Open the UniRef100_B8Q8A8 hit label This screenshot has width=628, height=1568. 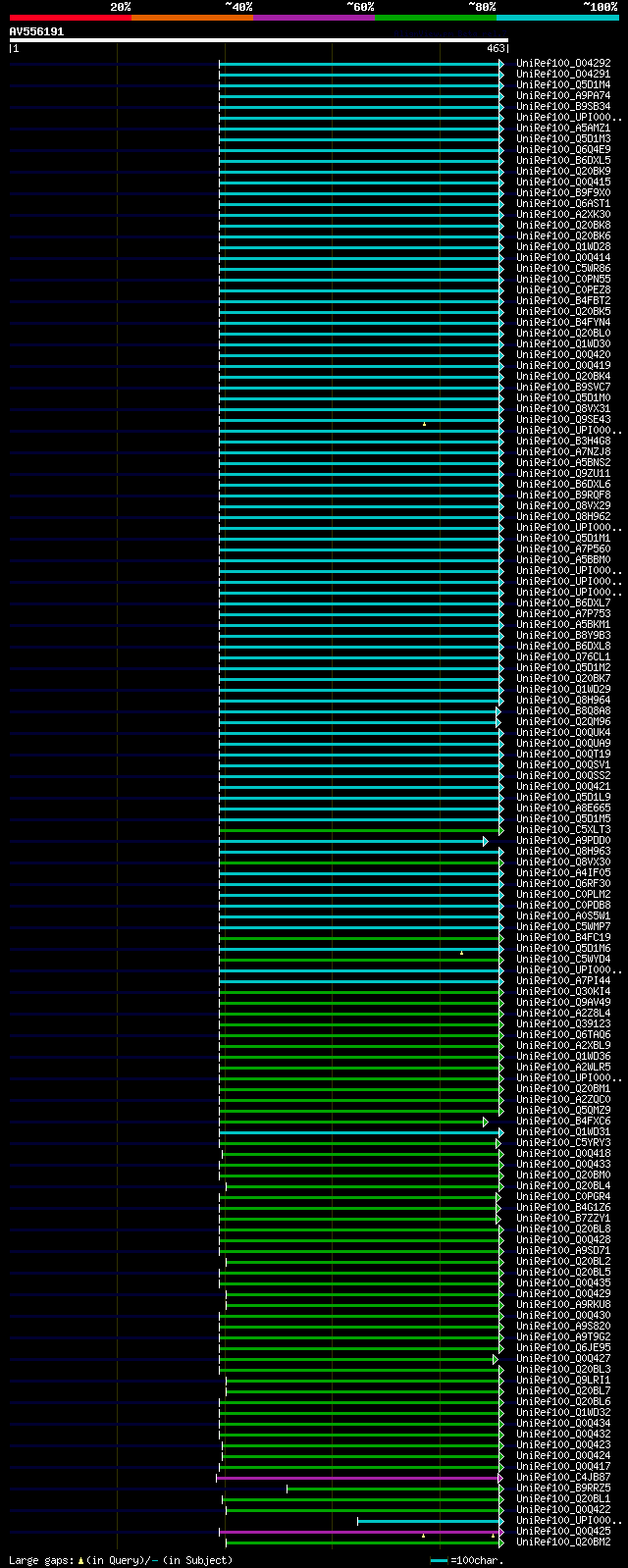coord(563,711)
